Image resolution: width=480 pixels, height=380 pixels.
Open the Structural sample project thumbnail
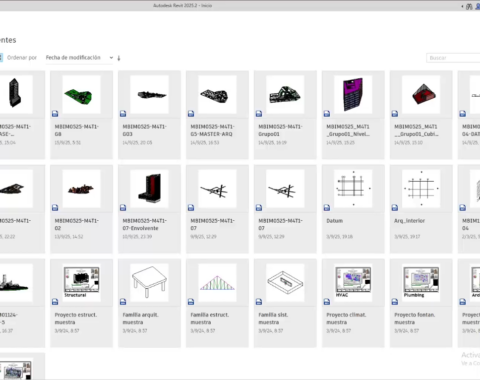click(x=81, y=283)
